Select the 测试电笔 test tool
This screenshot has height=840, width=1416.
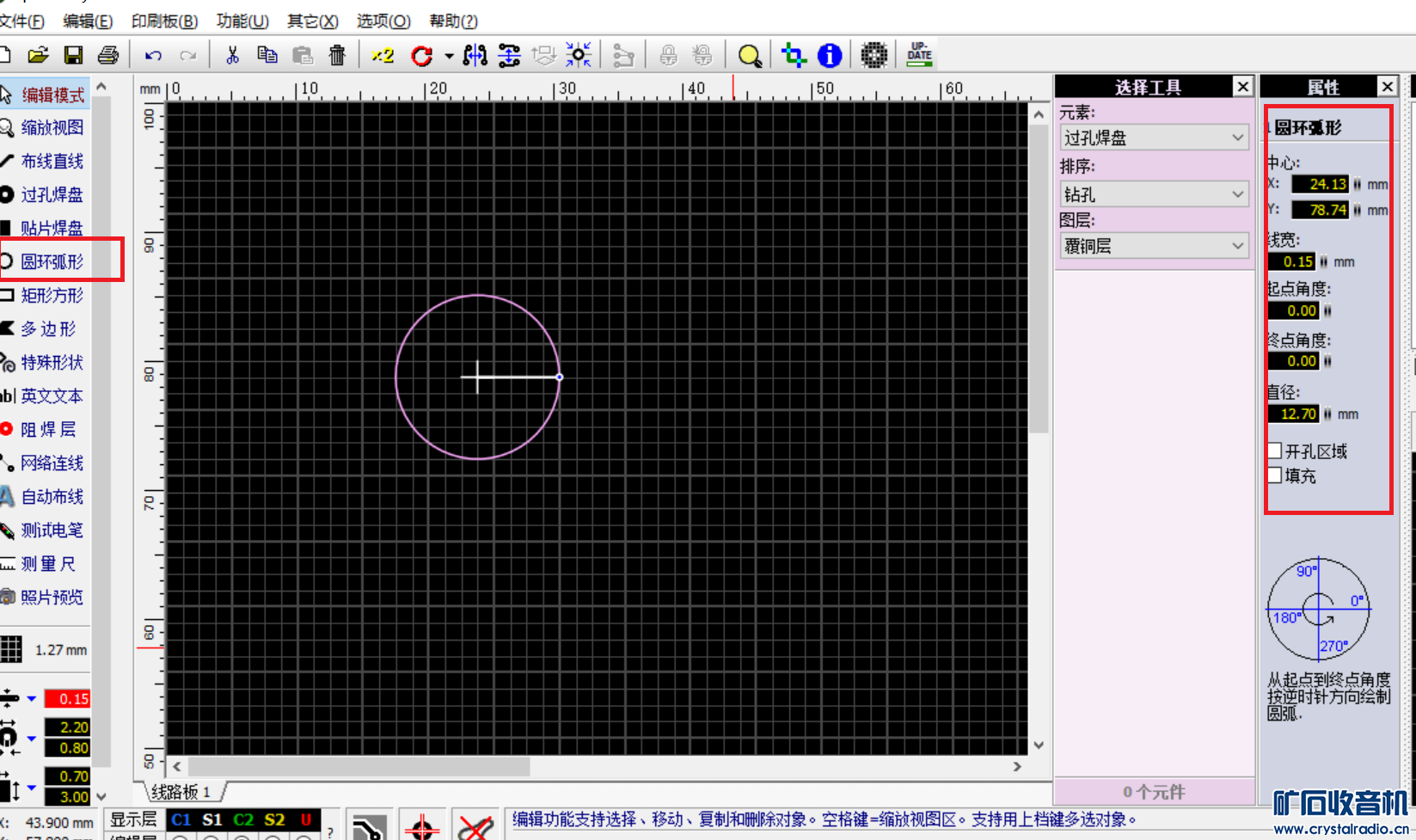(45, 530)
